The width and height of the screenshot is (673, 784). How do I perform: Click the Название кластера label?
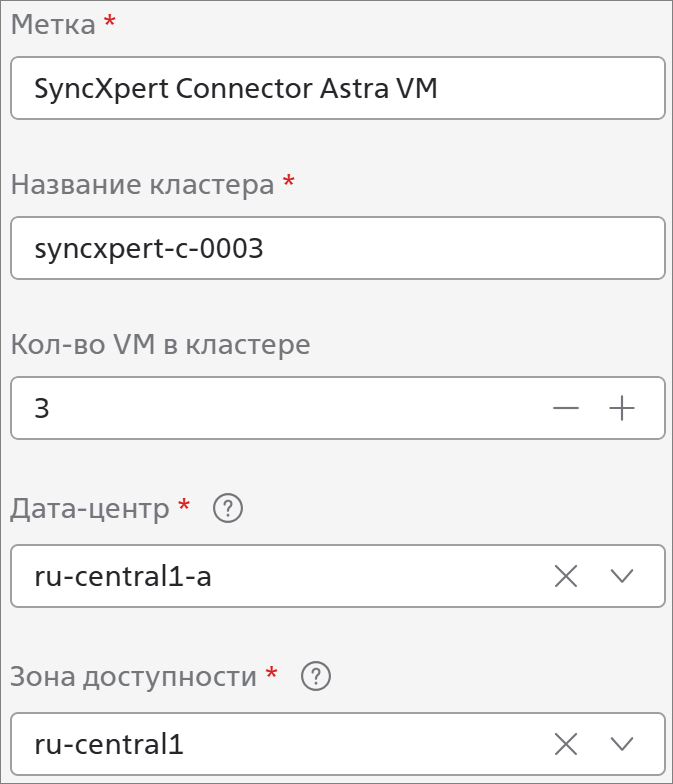(x=142, y=184)
